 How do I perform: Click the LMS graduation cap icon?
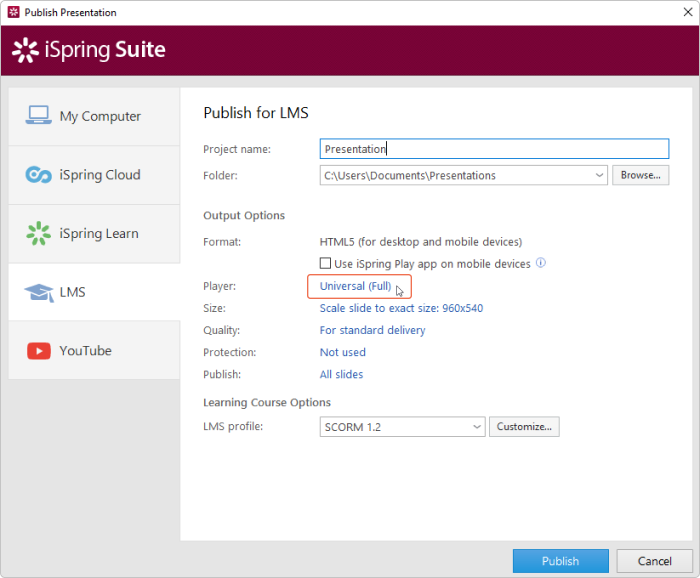(x=39, y=292)
